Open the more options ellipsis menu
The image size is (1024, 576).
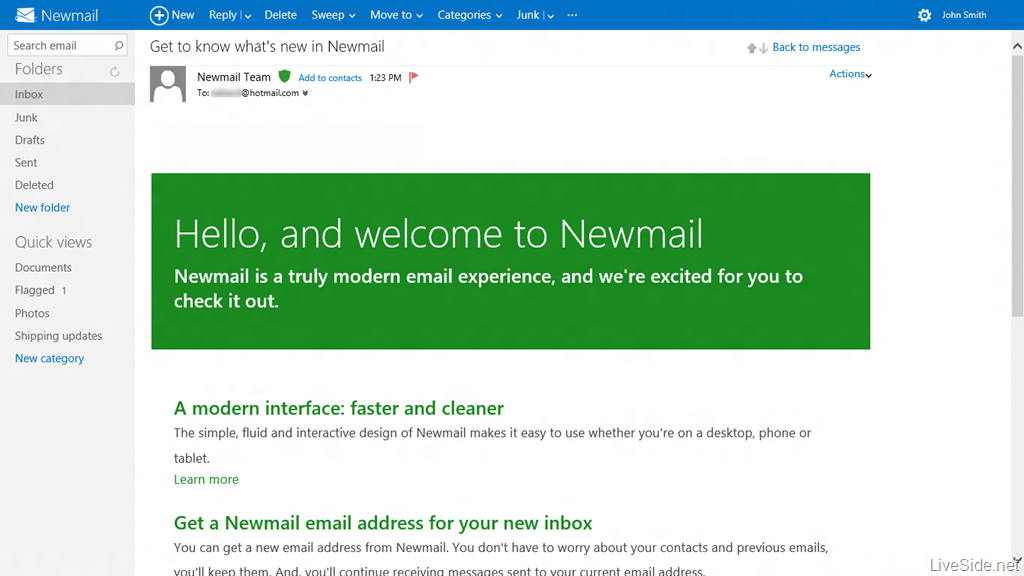point(572,15)
